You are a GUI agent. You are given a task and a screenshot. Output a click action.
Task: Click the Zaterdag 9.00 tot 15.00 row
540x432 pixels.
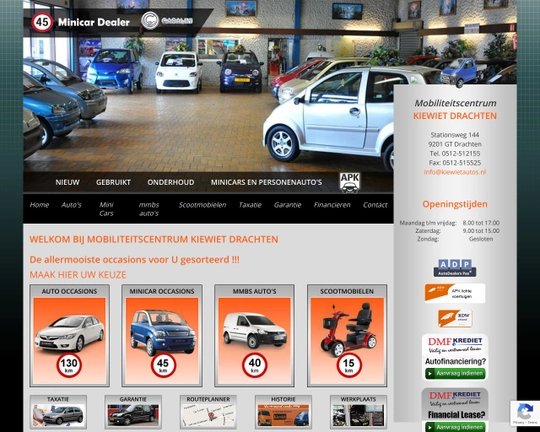[x=457, y=231]
